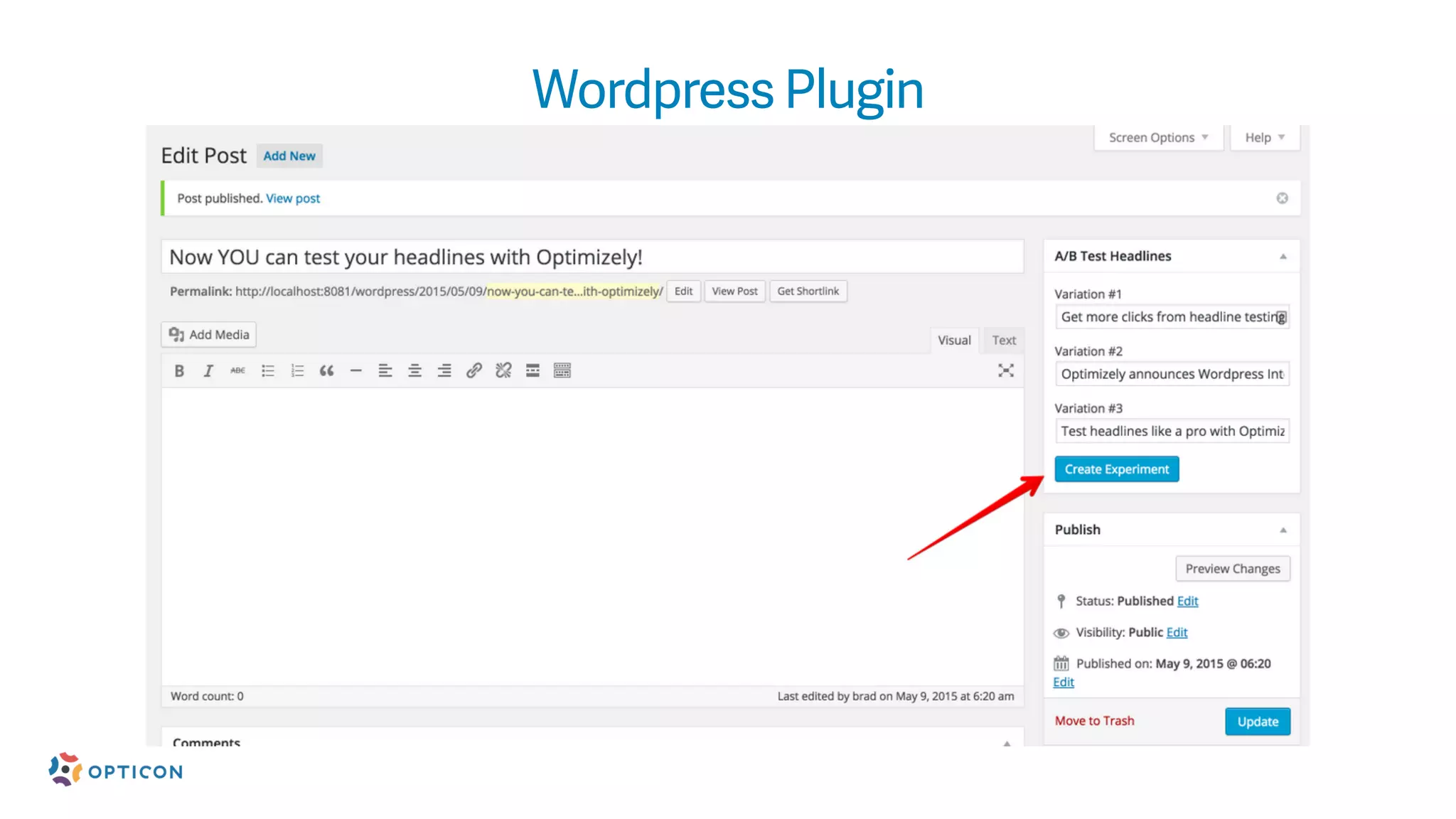Collapse the A/B Test Headlines panel
This screenshot has width=1456, height=819.
coord(1283,257)
